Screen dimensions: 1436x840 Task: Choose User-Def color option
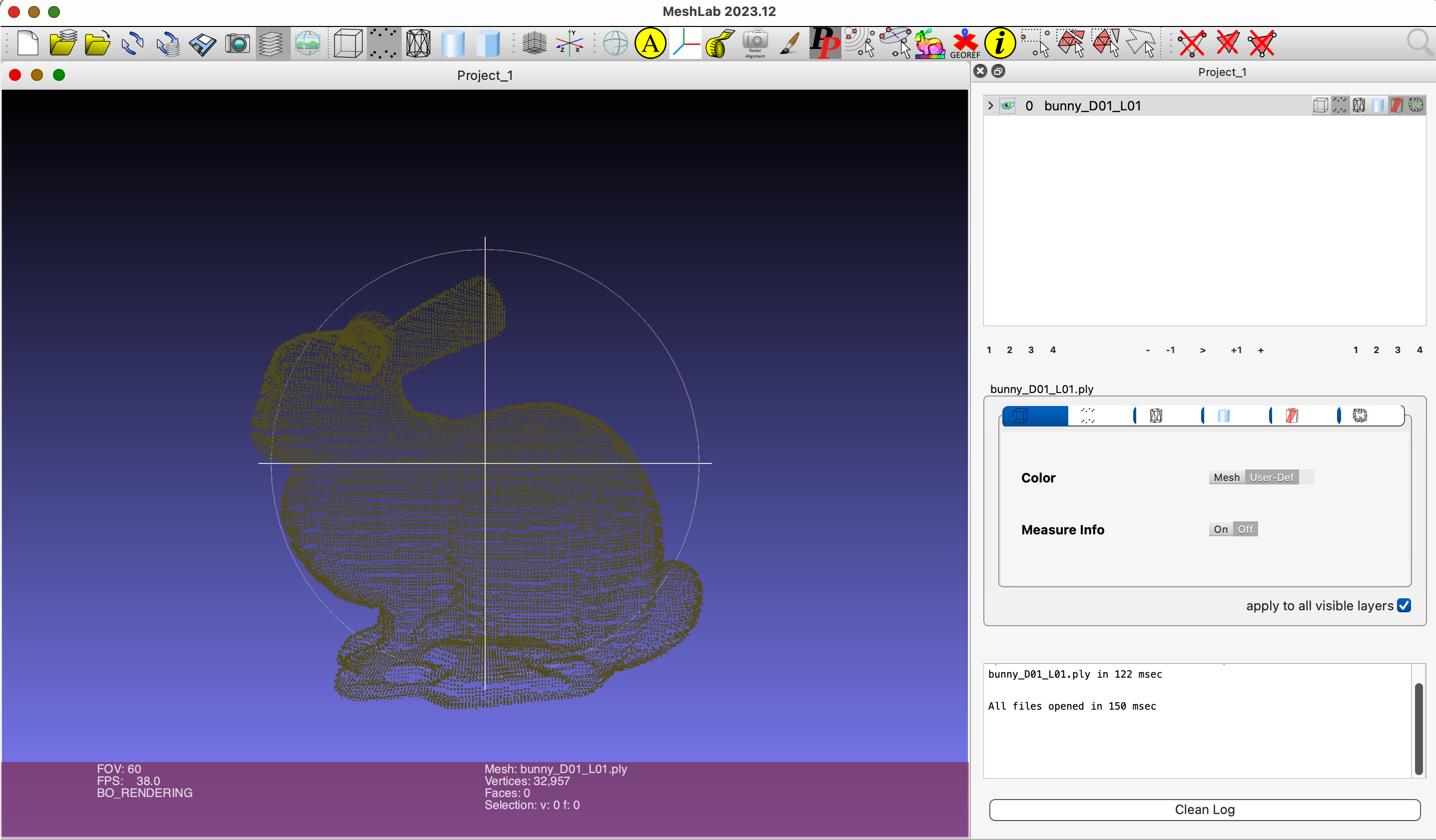pos(1271,477)
